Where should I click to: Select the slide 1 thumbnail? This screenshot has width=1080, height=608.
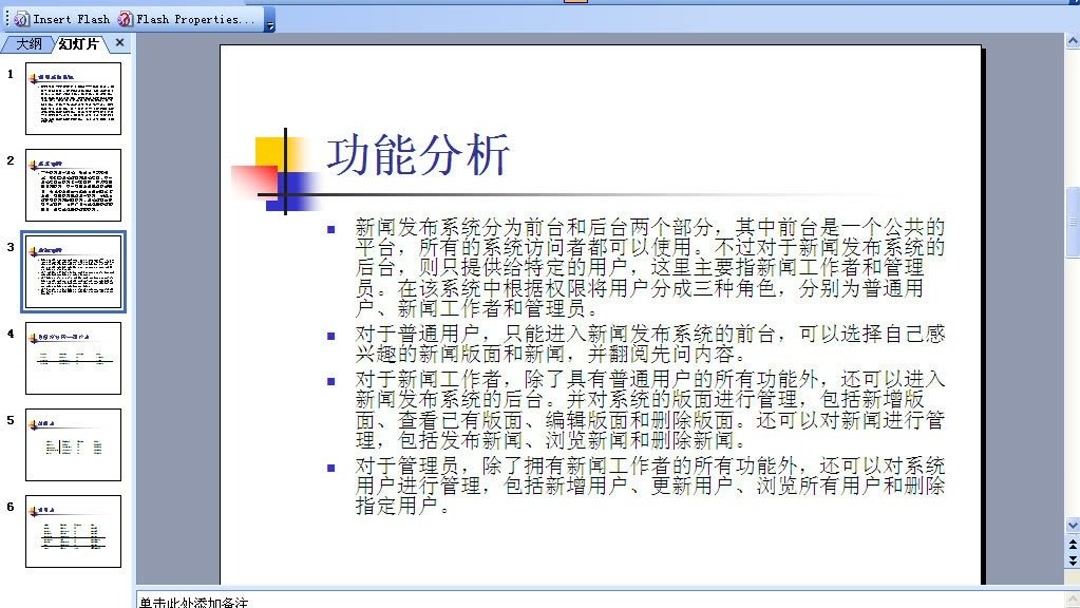pos(75,98)
